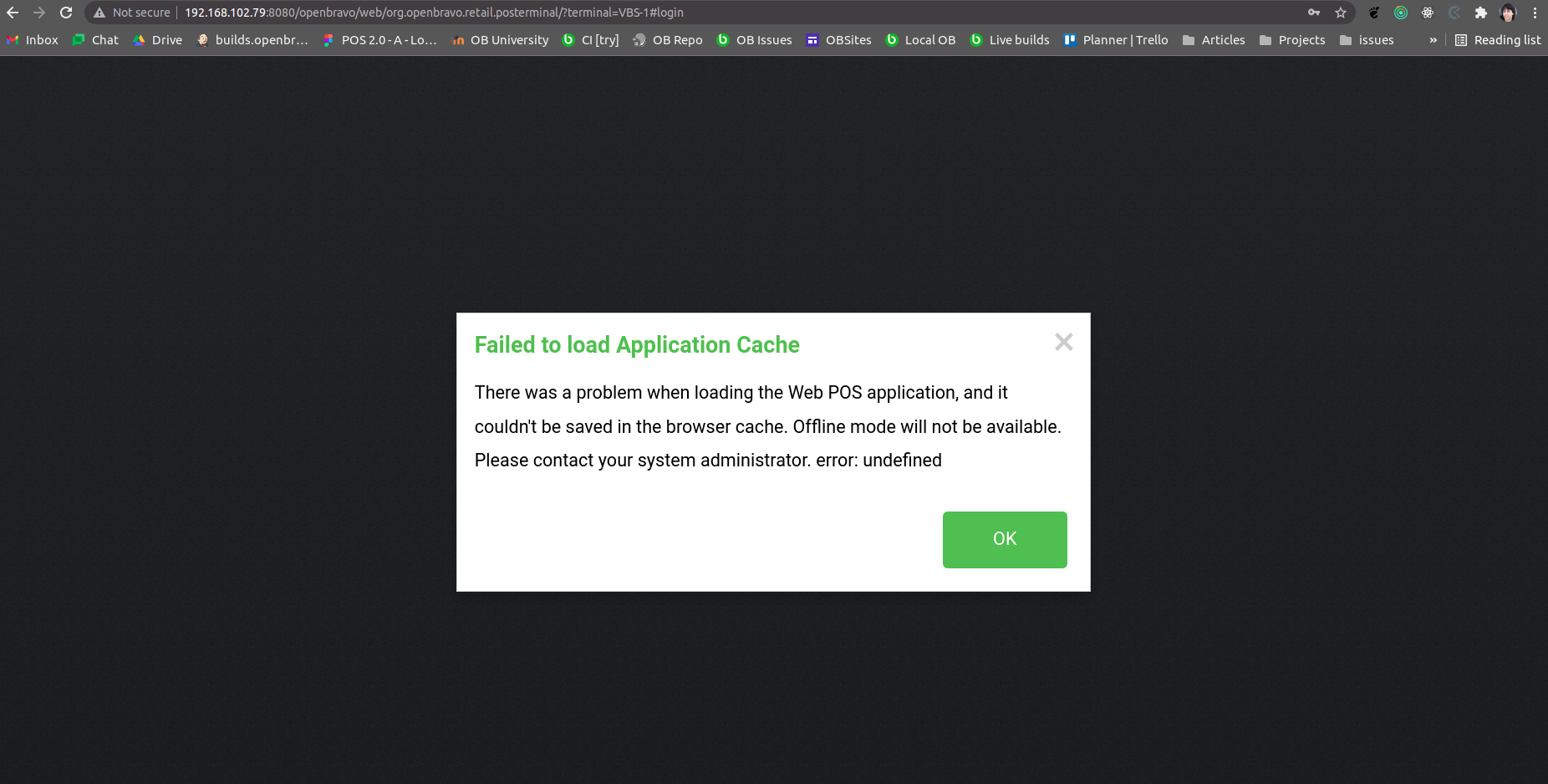The height and width of the screenshot is (784, 1548).
Task: Open the Planner | Trello bookmark
Action: point(1116,40)
